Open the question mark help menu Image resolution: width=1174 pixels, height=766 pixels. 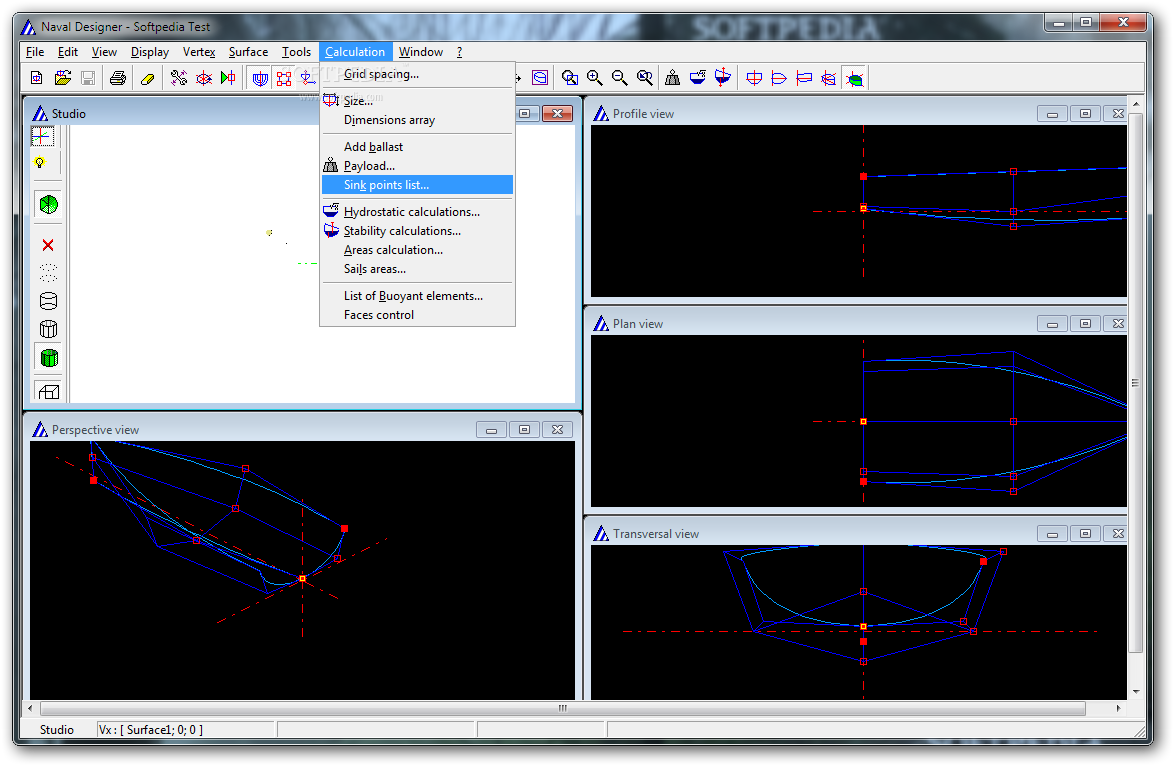(x=460, y=52)
